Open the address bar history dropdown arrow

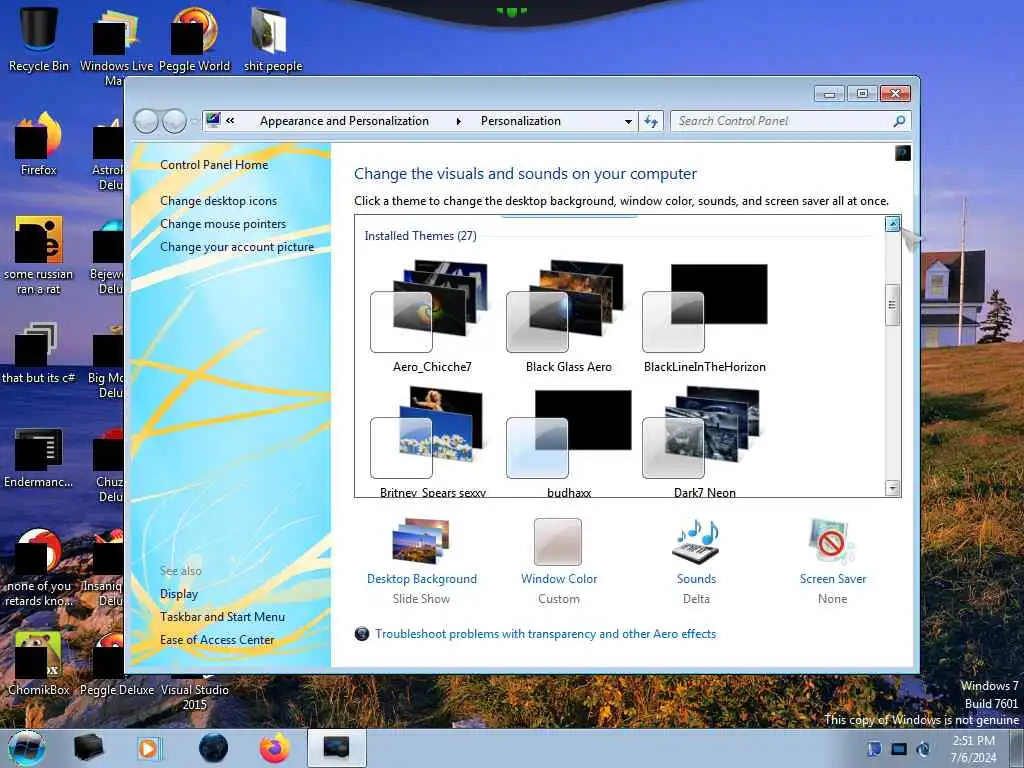[628, 121]
